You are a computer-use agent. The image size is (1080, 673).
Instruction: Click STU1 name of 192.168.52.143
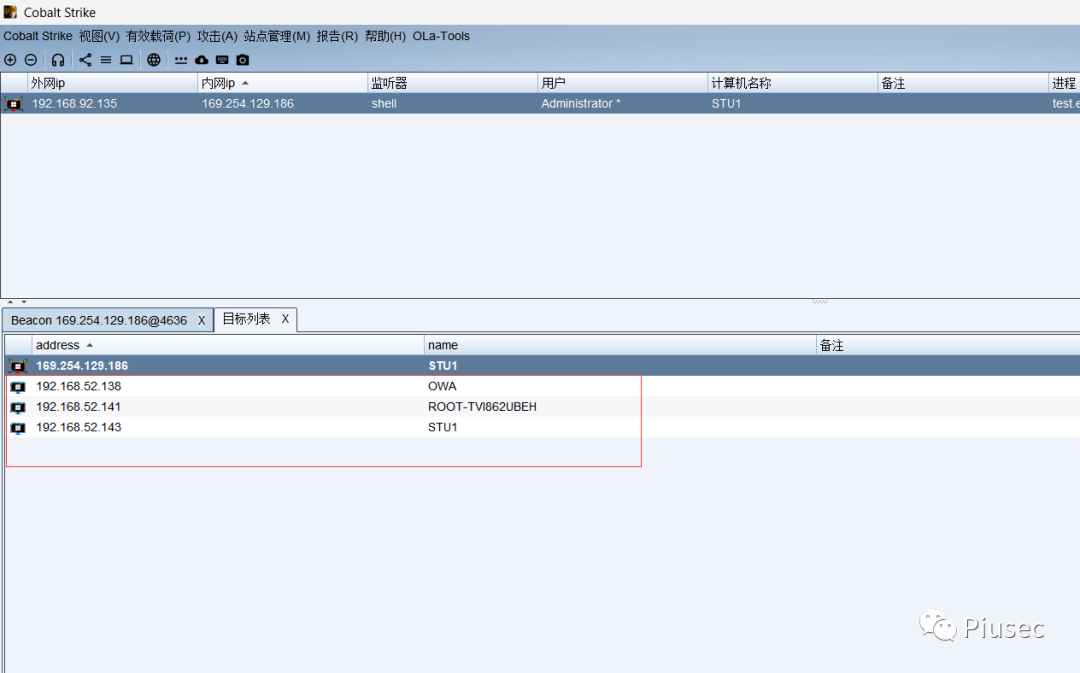point(443,428)
